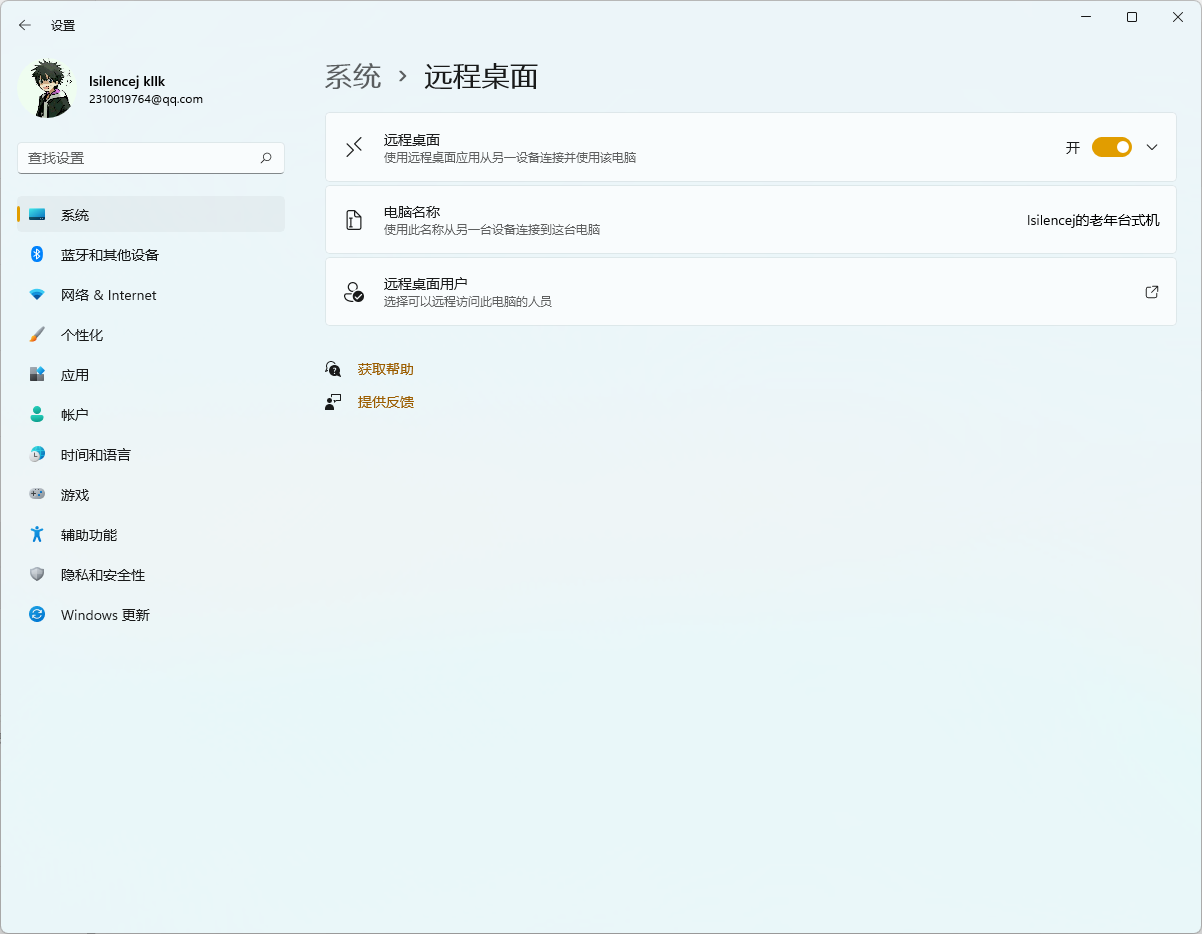Viewport: 1202px width, 934px height.
Task: Toggle 远程桌面 off and back on
Action: [1111, 146]
